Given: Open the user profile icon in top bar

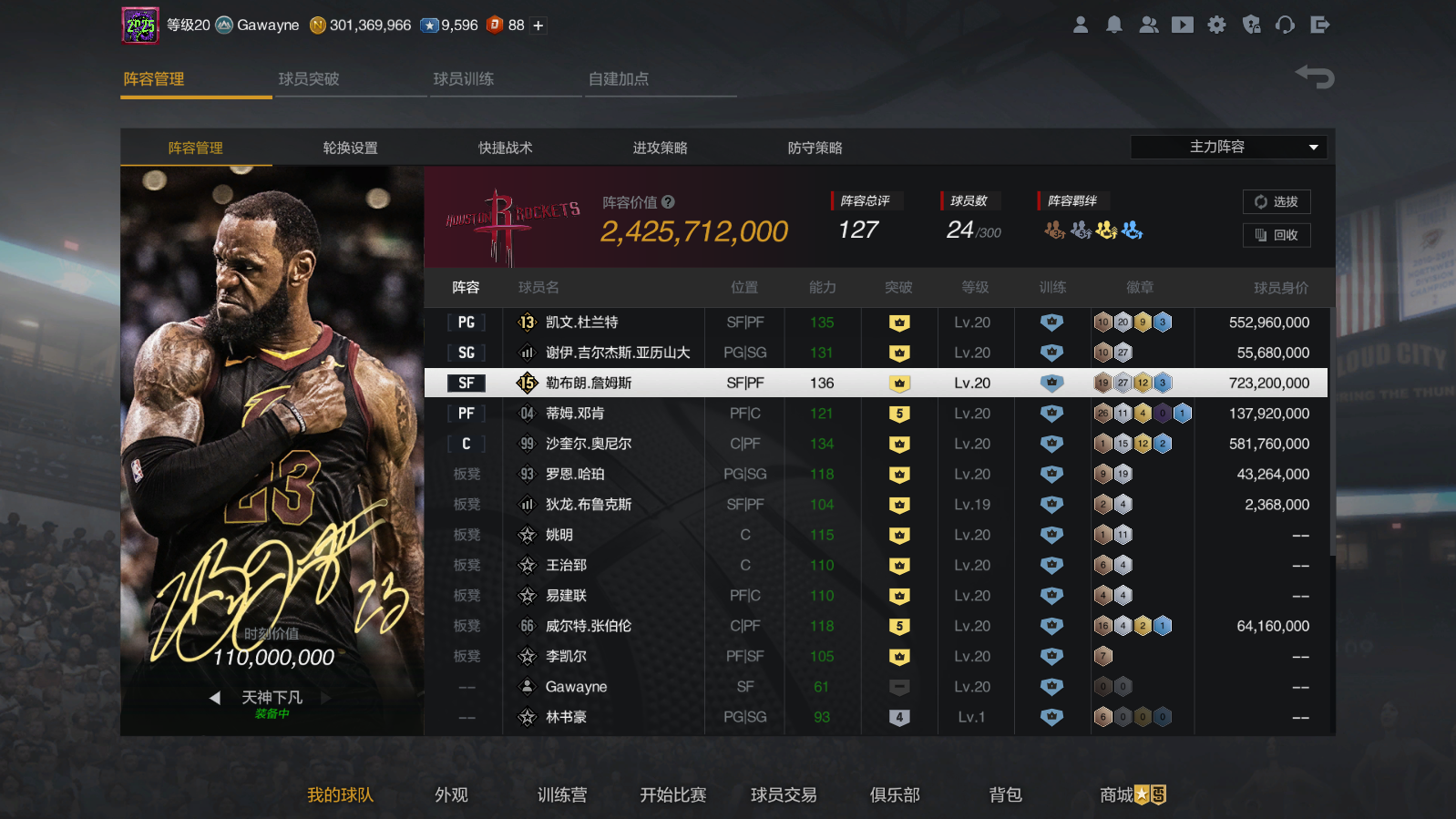Looking at the screenshot, I should pyautogui.click(x=1081, y=25).
